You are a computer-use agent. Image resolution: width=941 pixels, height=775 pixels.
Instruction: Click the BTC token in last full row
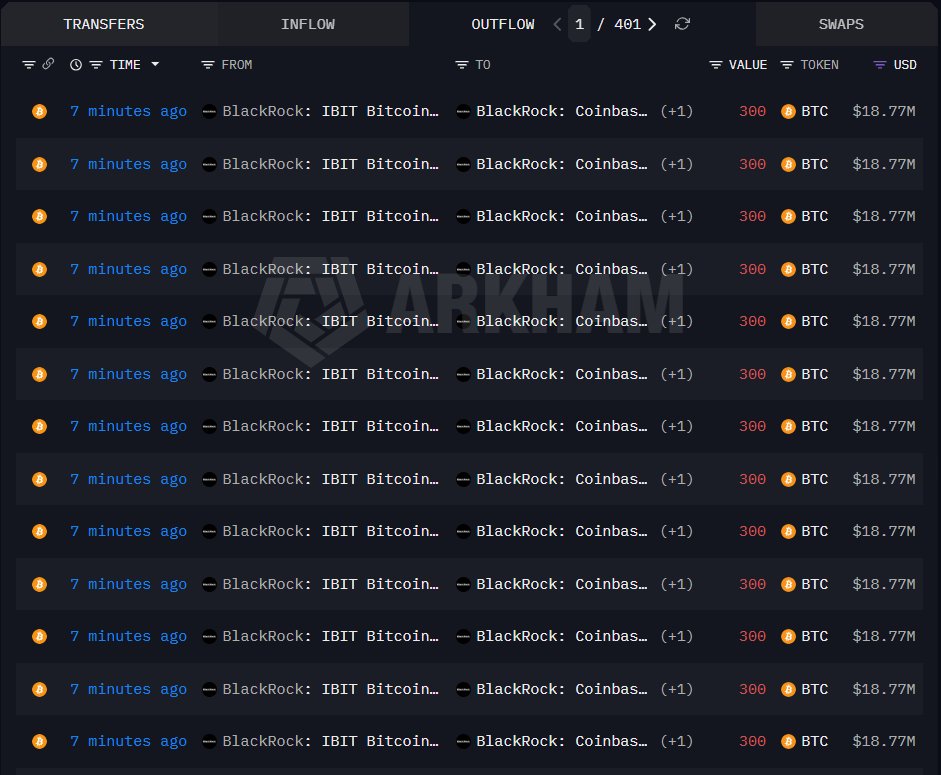[x=805, y=741]
